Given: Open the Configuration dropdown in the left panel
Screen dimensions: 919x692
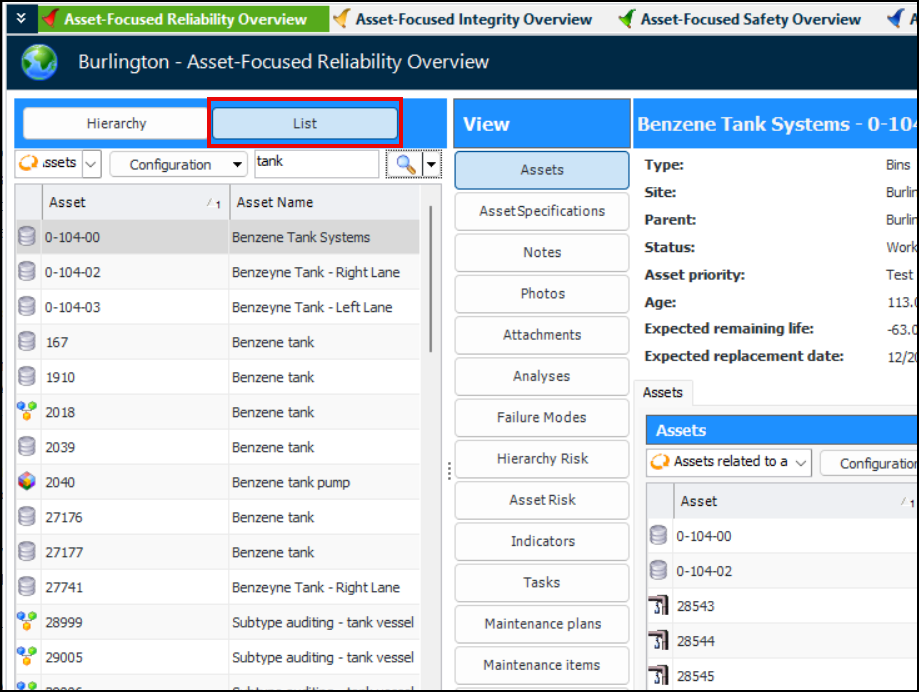Looking at the screenshot, I should [178, 164].
